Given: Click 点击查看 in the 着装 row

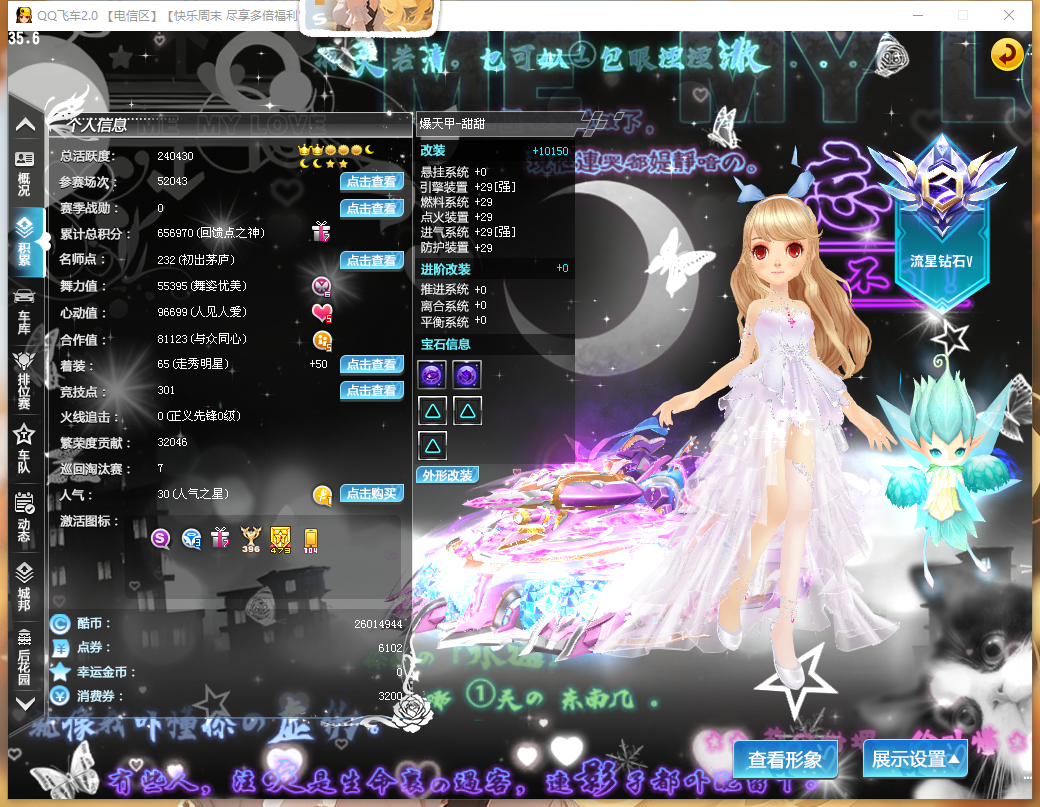Looking at the screenshot, I should [x=372, y=364].
